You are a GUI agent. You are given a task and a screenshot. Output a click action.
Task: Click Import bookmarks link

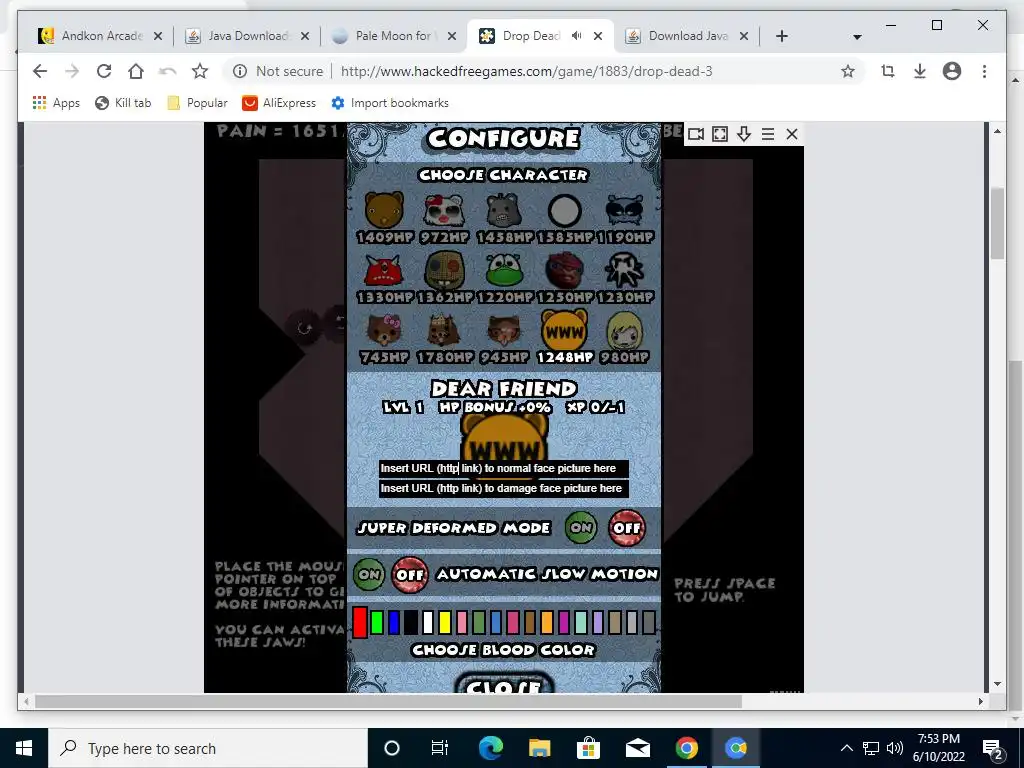pos(390,103)
